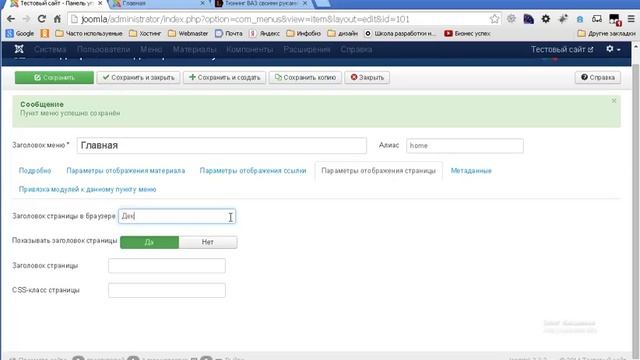
Task: Click Сохранить копию button
Action: tap(305, 78)
